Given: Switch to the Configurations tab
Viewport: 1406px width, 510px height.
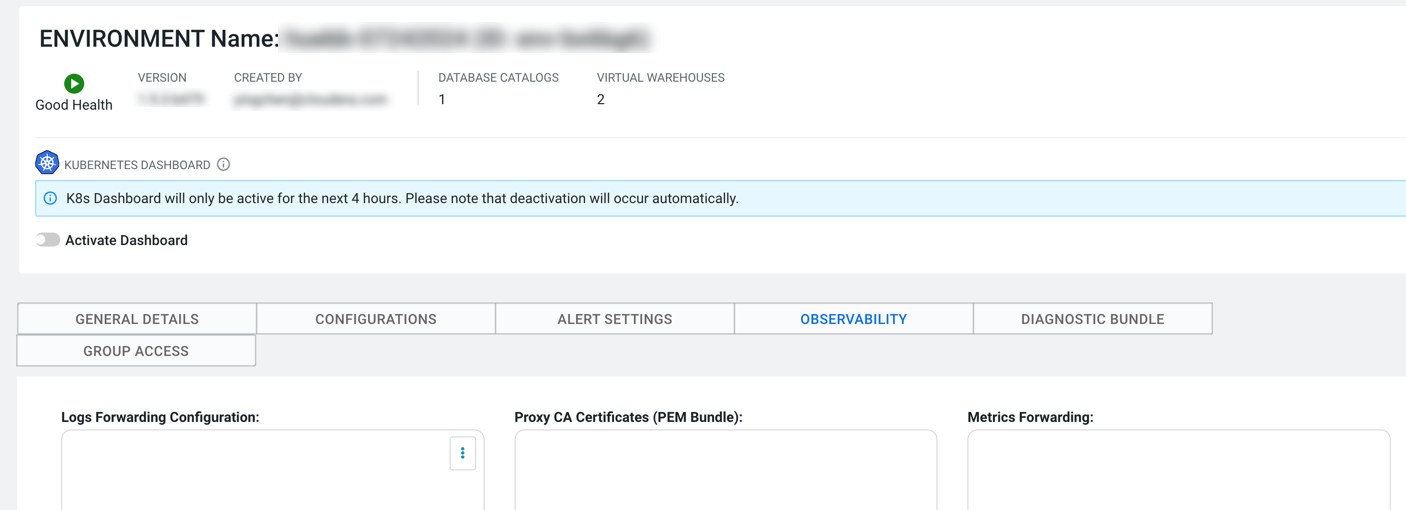Looking at the screenshot, I should click(376, 319).
